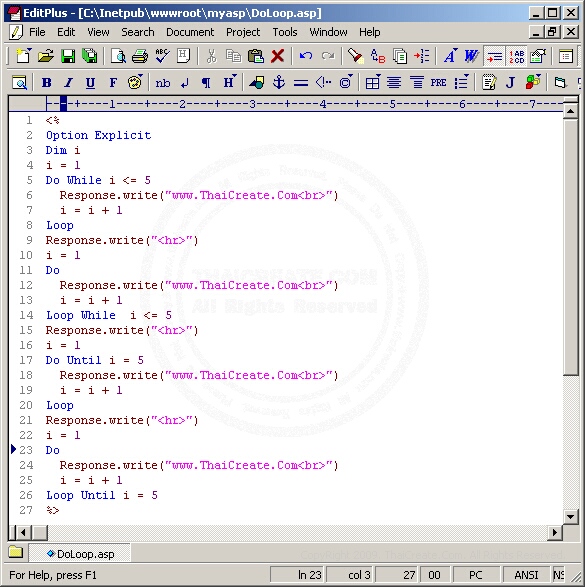Click the Set Font icon A
This screenshot has width=585, height=587.
click(450, 56)
